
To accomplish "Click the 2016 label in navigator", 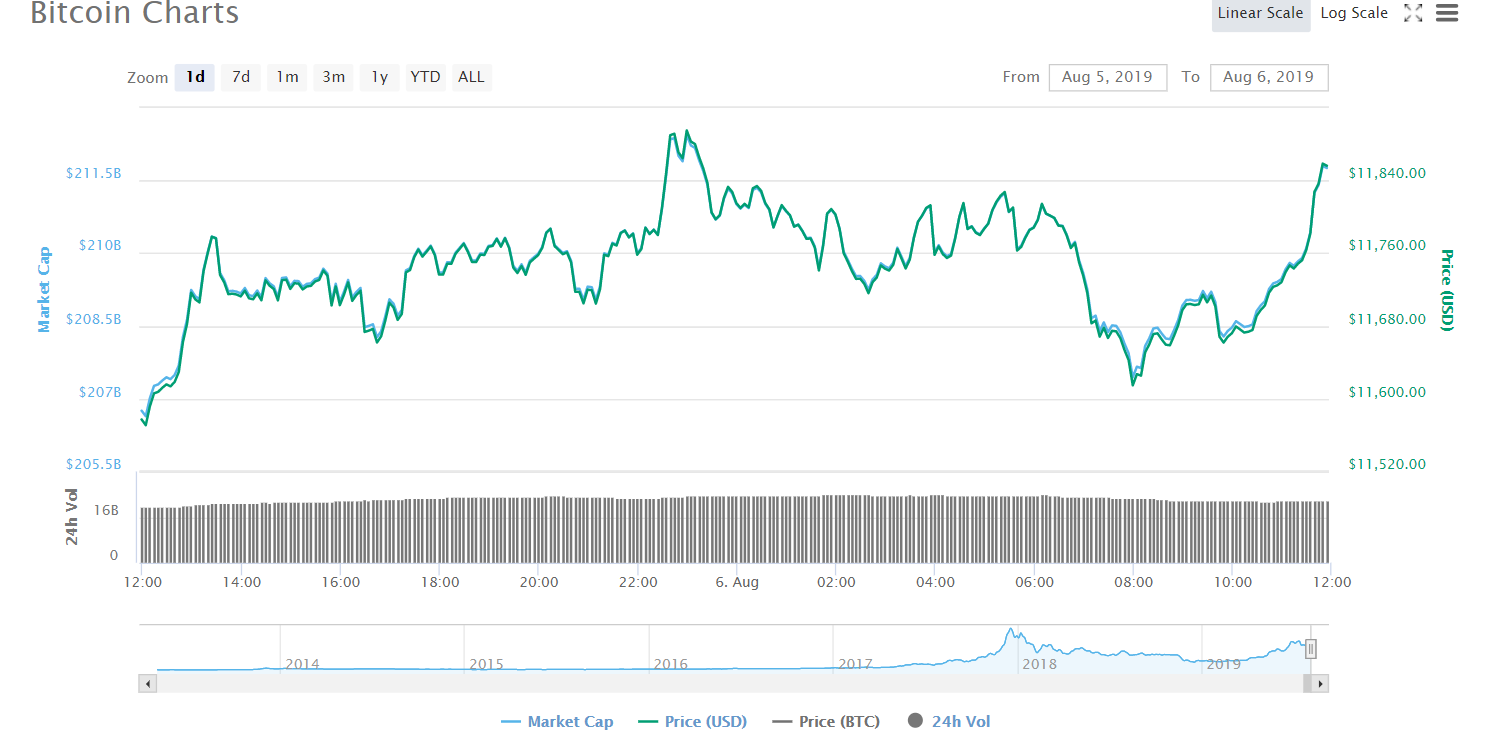I will pos(671,664).
